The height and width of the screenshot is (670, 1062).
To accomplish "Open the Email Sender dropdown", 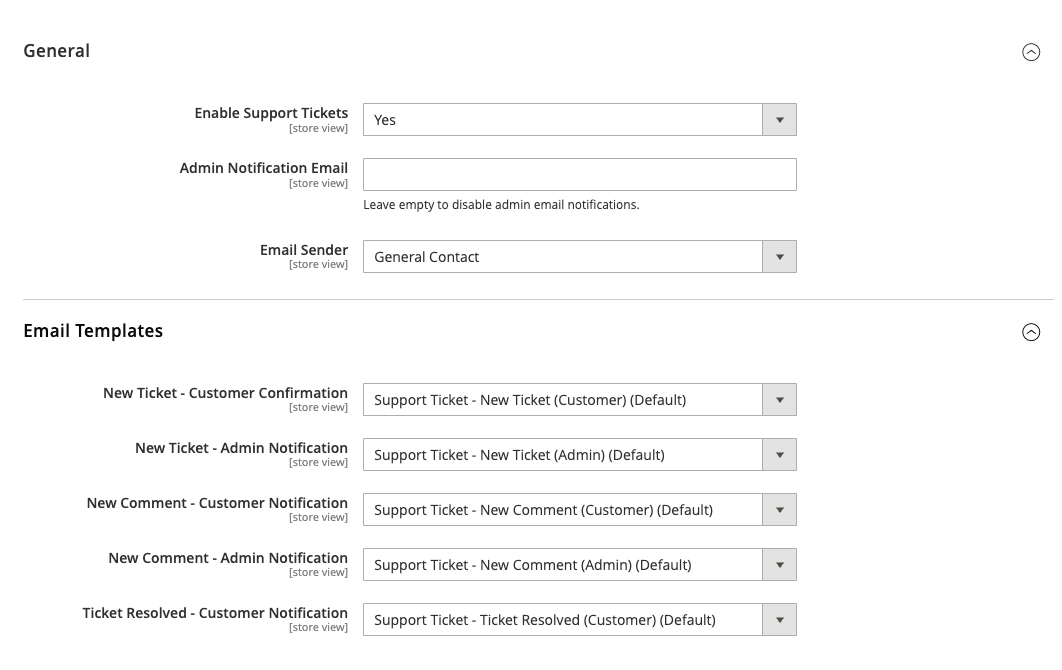I will point(580,257).
